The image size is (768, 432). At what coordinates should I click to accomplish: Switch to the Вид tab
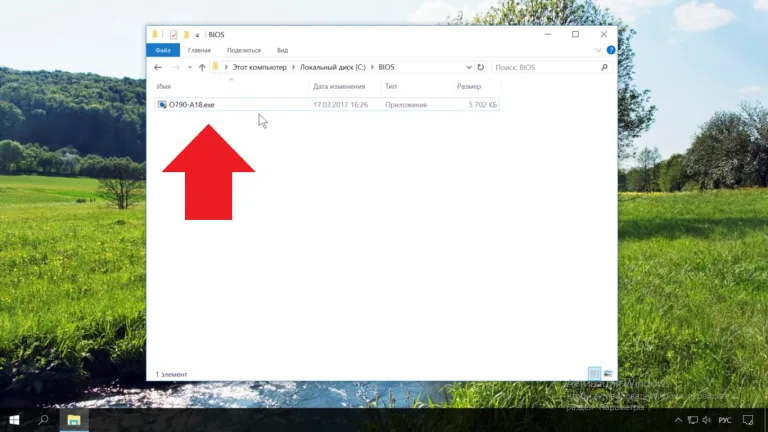(283, 50)
